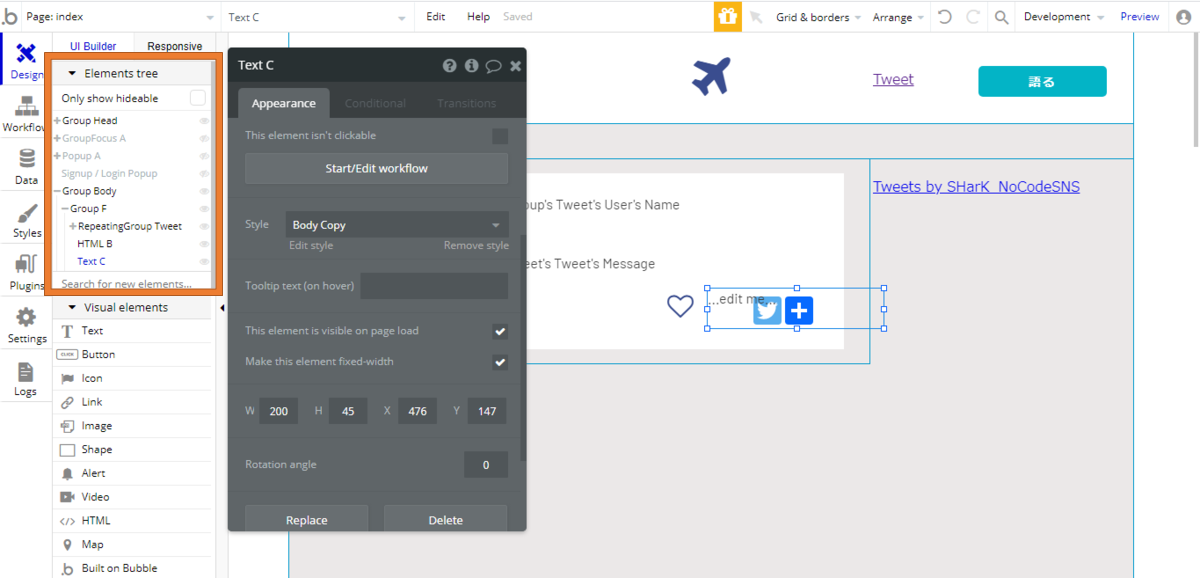Click the airplane logo on canvas
The image size is (1200, 578).
pos(711,77)
